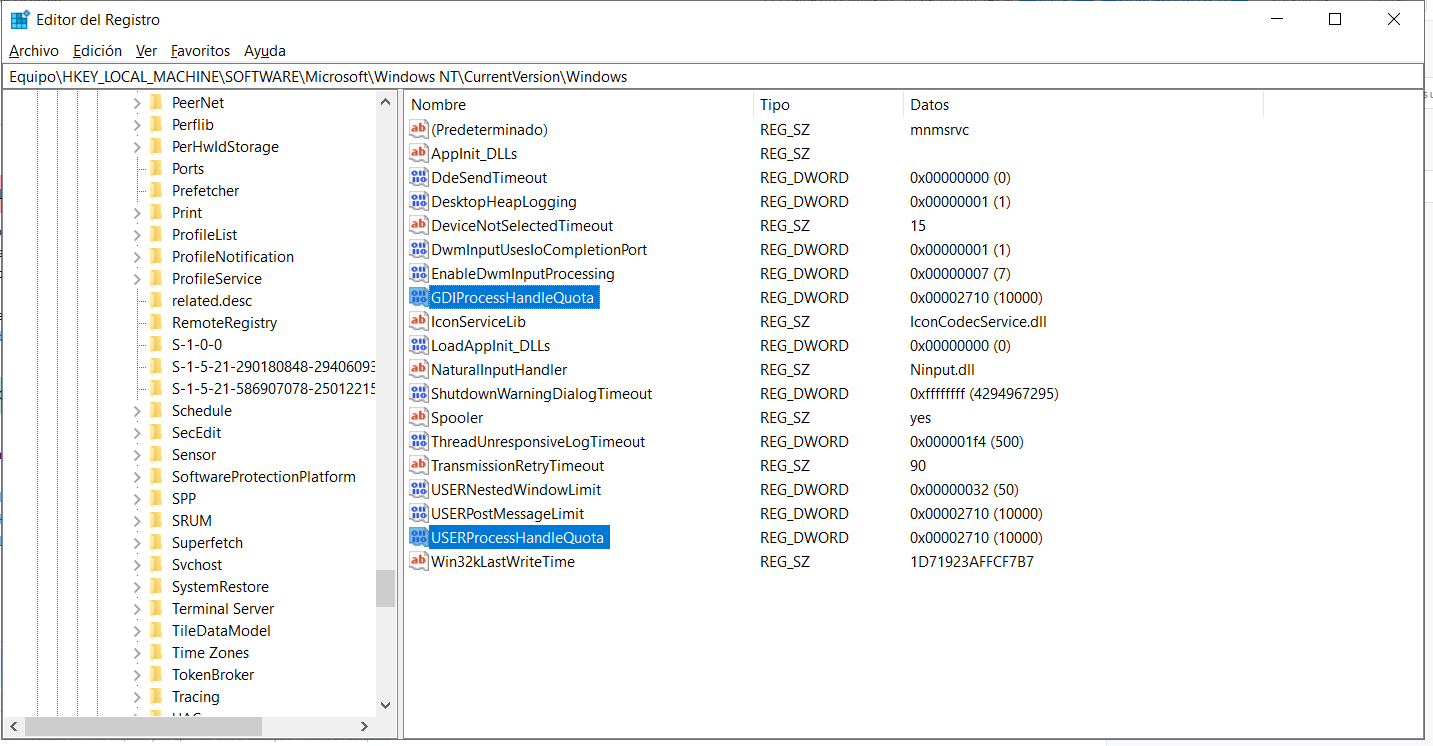Expand the Schedule key

[x=137, y=410]
